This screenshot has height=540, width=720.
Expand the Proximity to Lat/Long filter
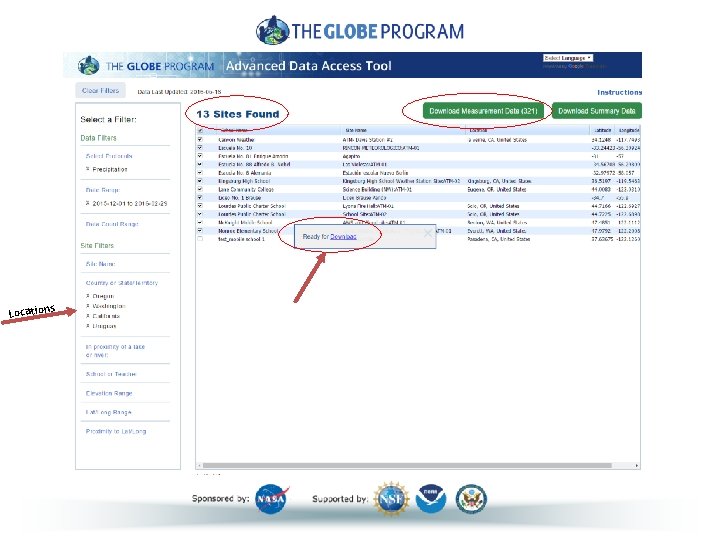click(x=116, y=431)
